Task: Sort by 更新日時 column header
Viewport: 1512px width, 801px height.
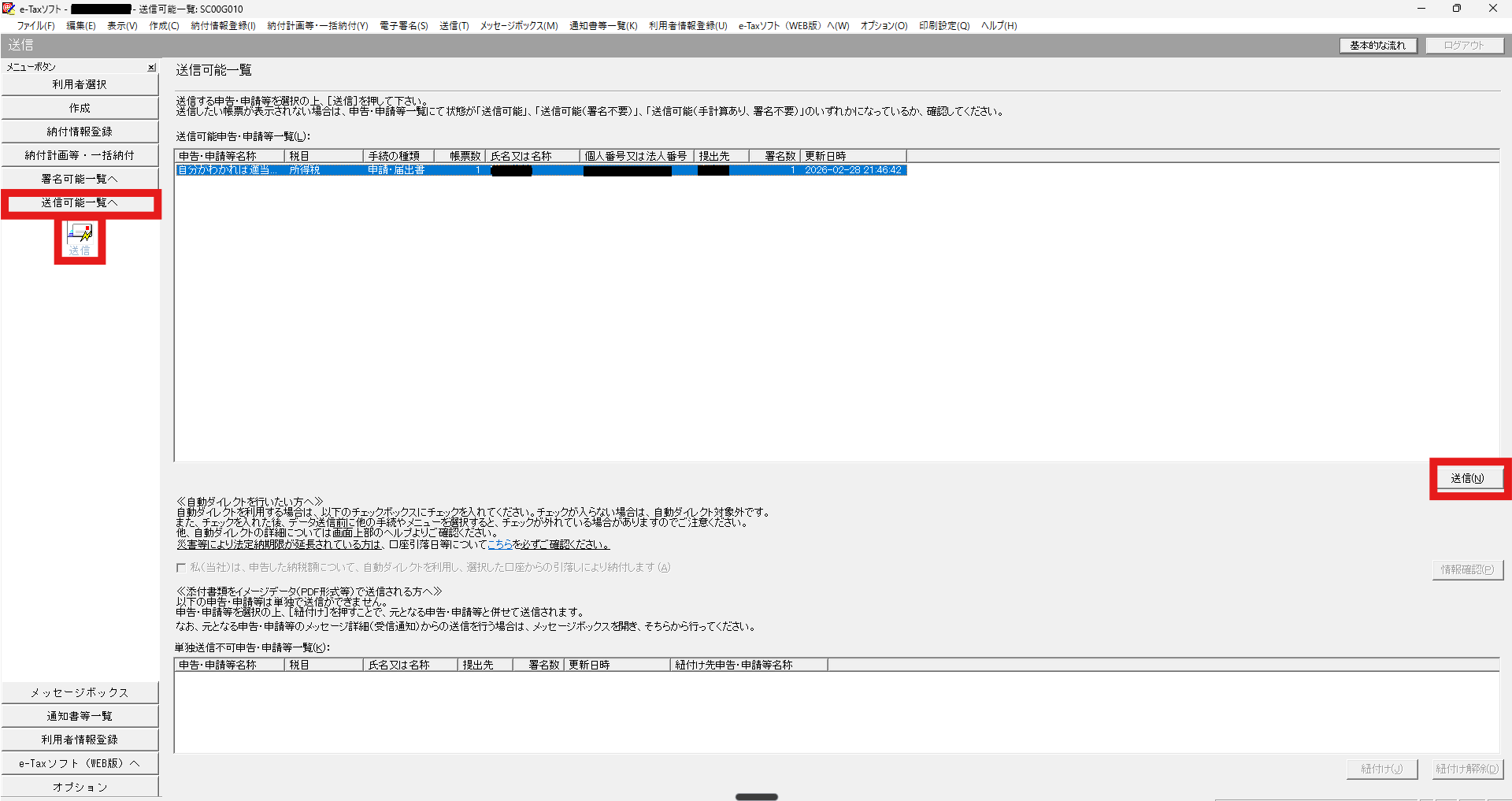Action: click(852, 156)
